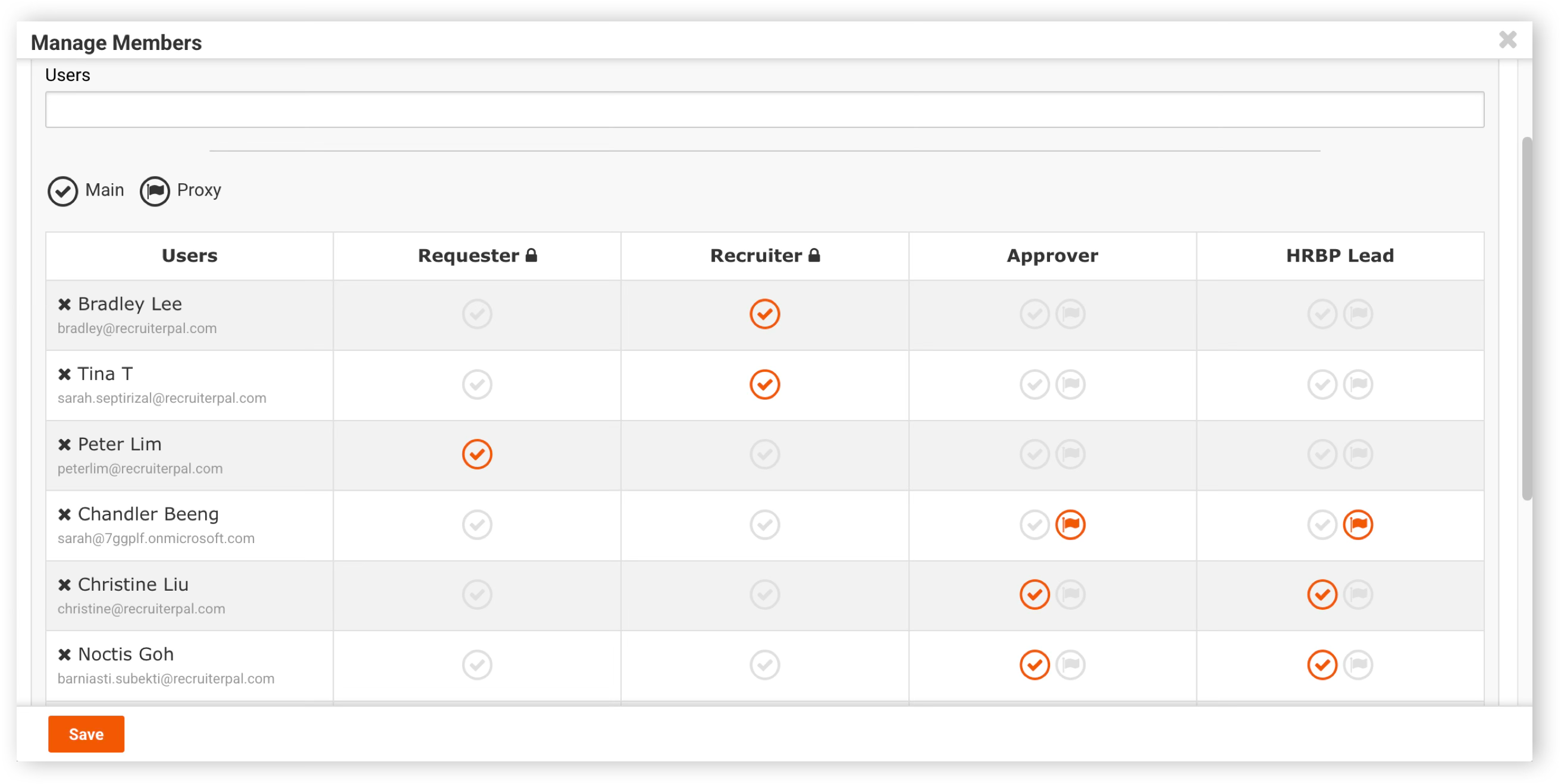Click the dialog's vertical scrollbar
This screenshot has height=784, width=1561.
(x=1527, y=319)
